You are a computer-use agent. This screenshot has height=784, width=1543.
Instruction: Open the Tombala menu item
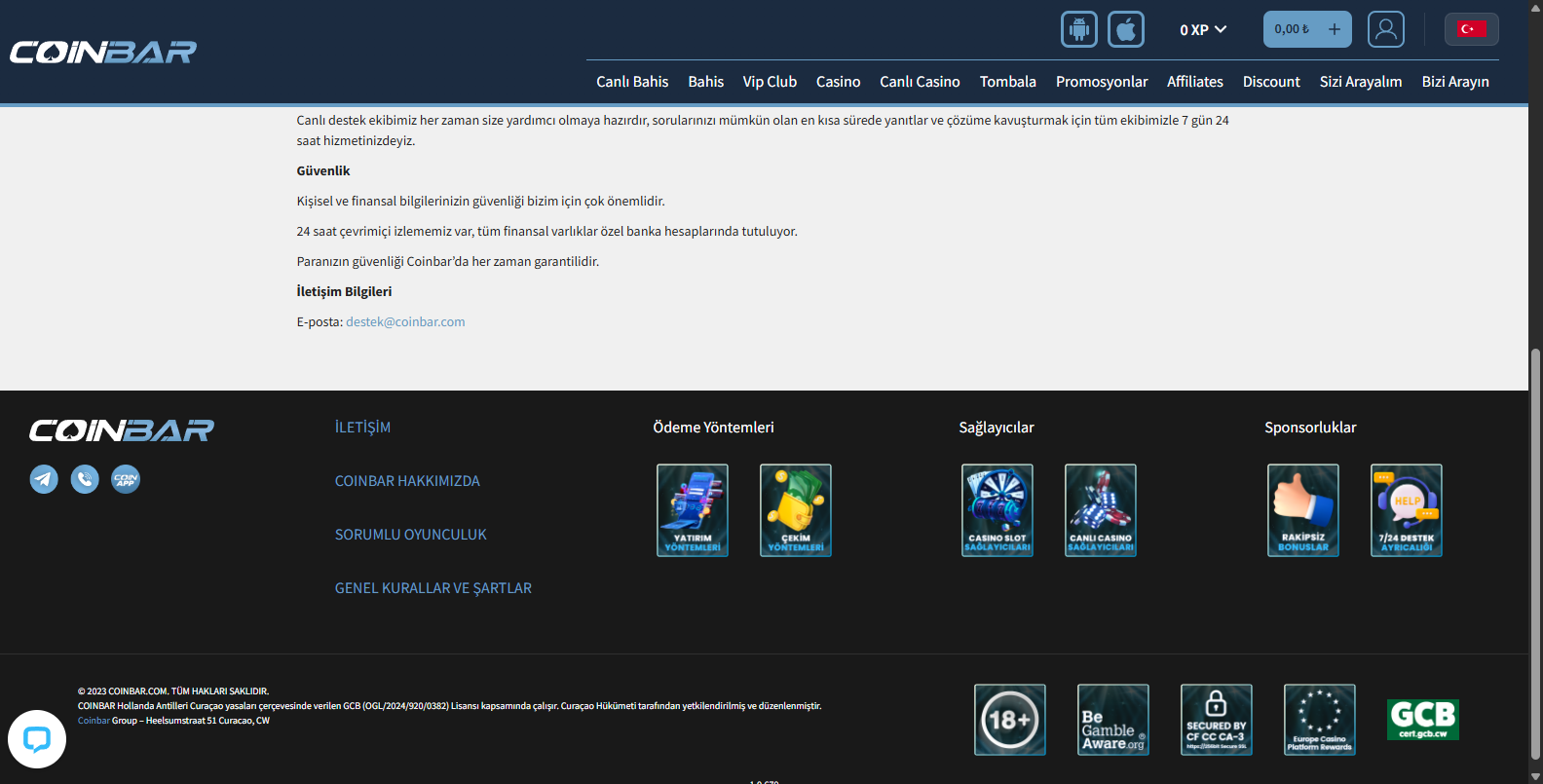coord(1008,82)
